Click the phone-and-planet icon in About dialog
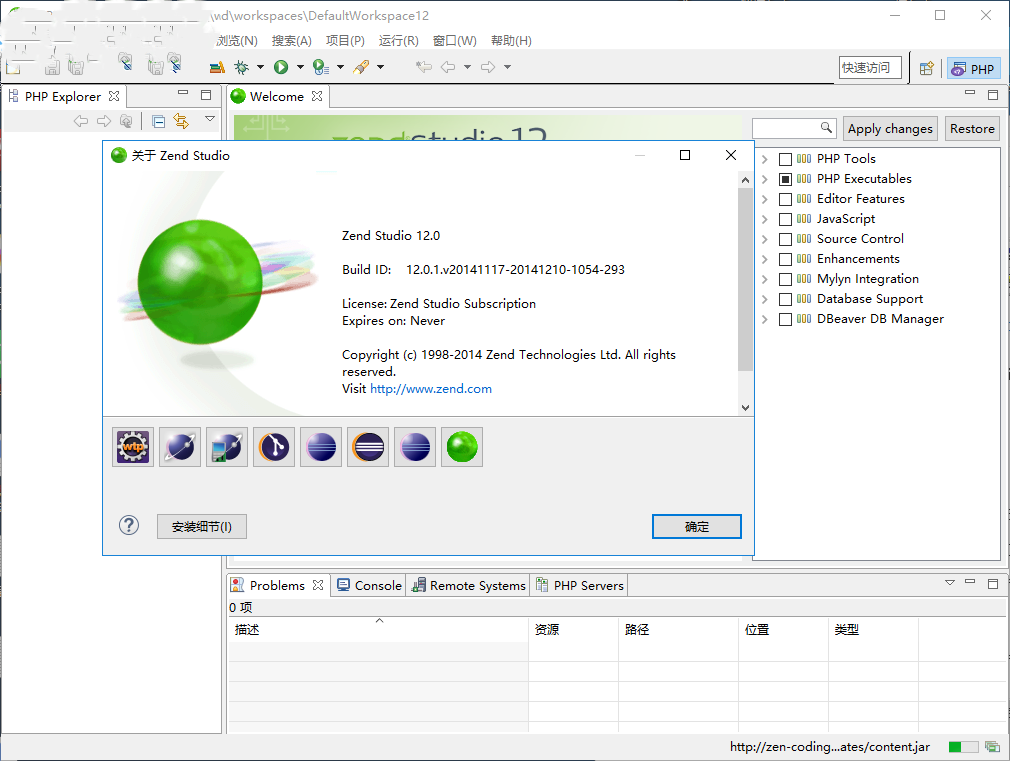Viewport: 1010px width, 761px height. click(x=227, y=447)
